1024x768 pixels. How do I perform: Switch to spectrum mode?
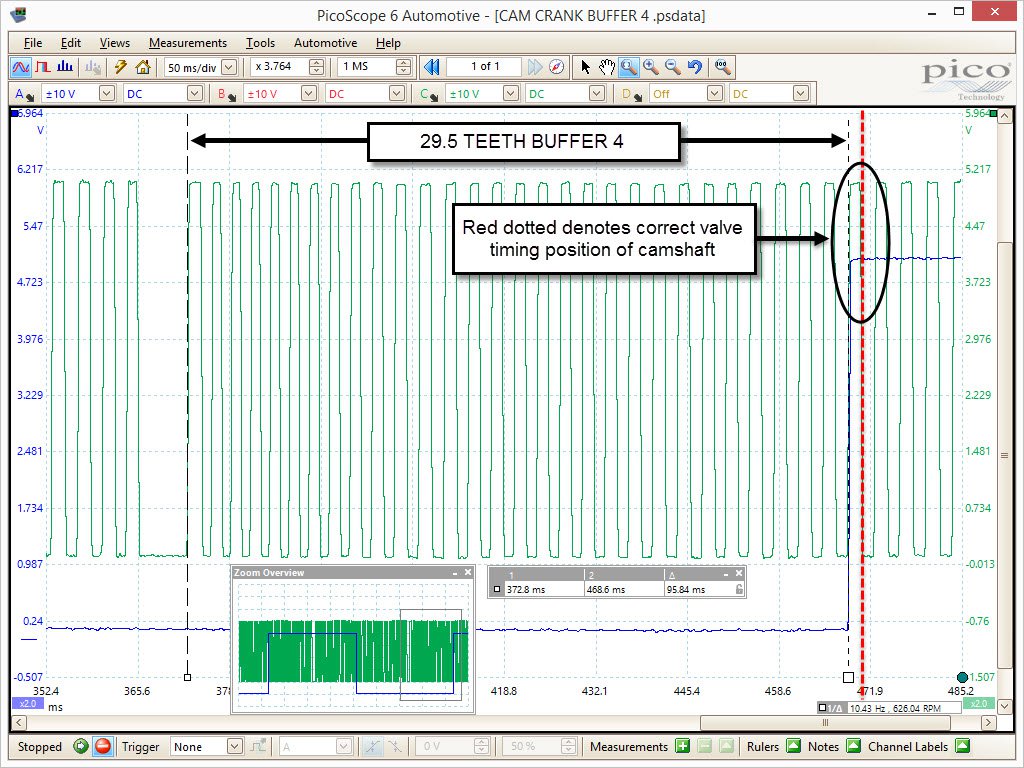(65, 68)
